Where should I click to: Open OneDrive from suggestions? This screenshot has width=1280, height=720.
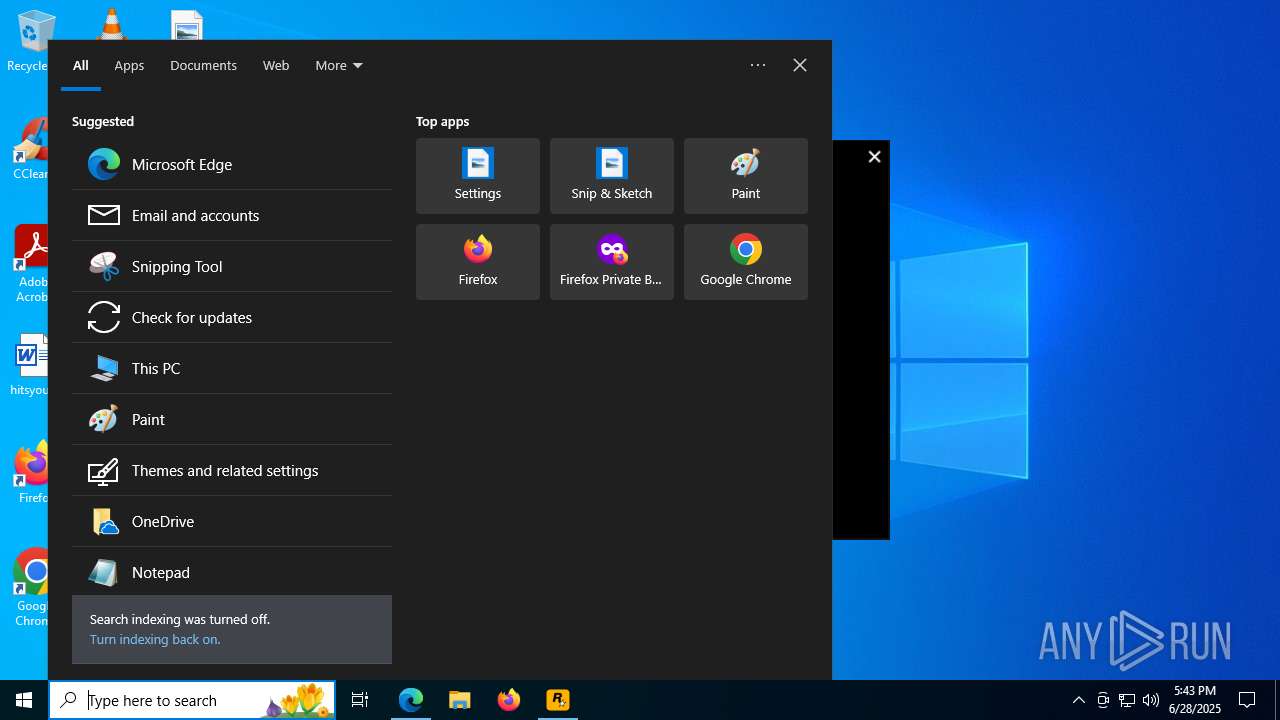tap(232, 521)
